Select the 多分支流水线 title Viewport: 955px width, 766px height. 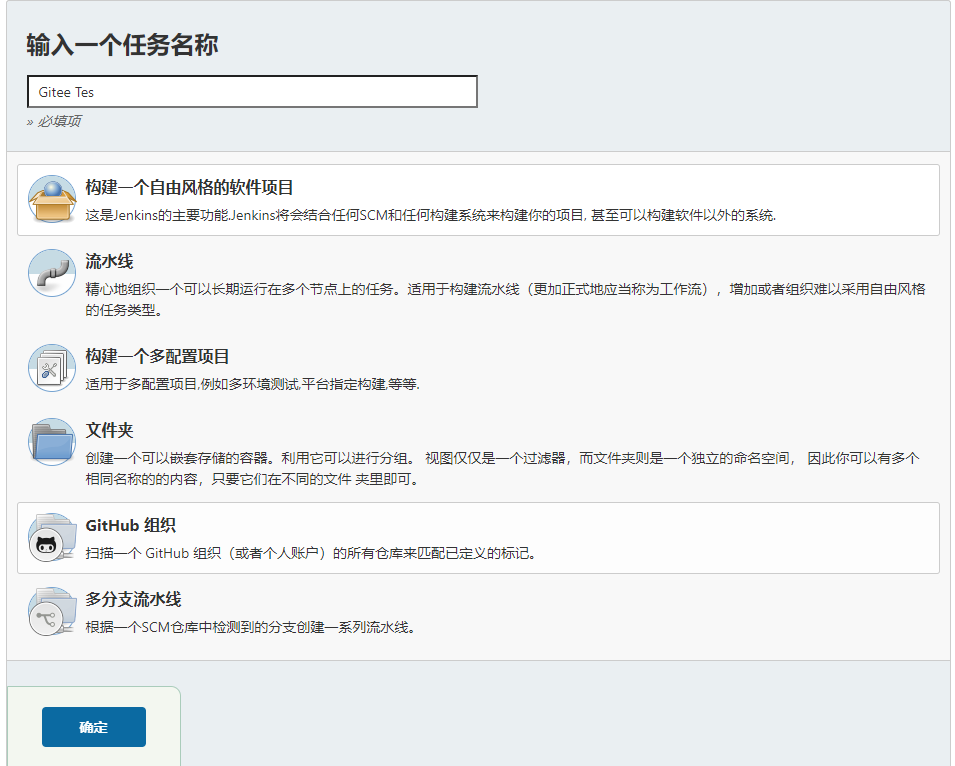click(x=133, y=600)
